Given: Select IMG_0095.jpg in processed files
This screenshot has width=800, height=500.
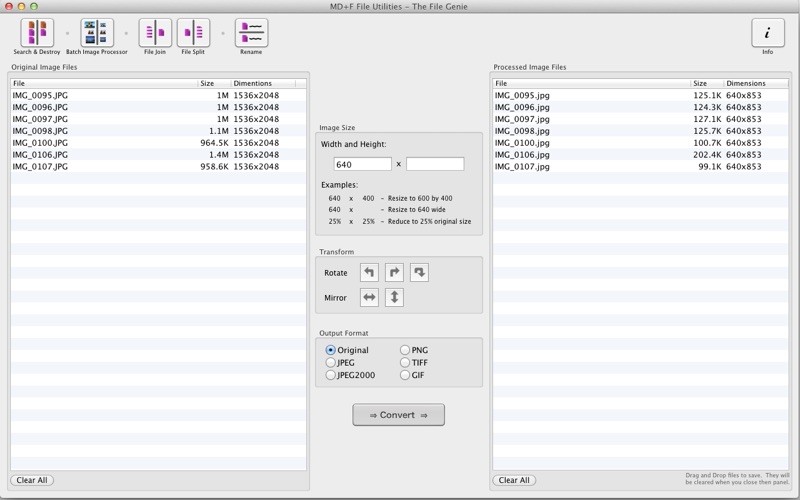Looking at the screenshot, I should click(x=640, y=95).
